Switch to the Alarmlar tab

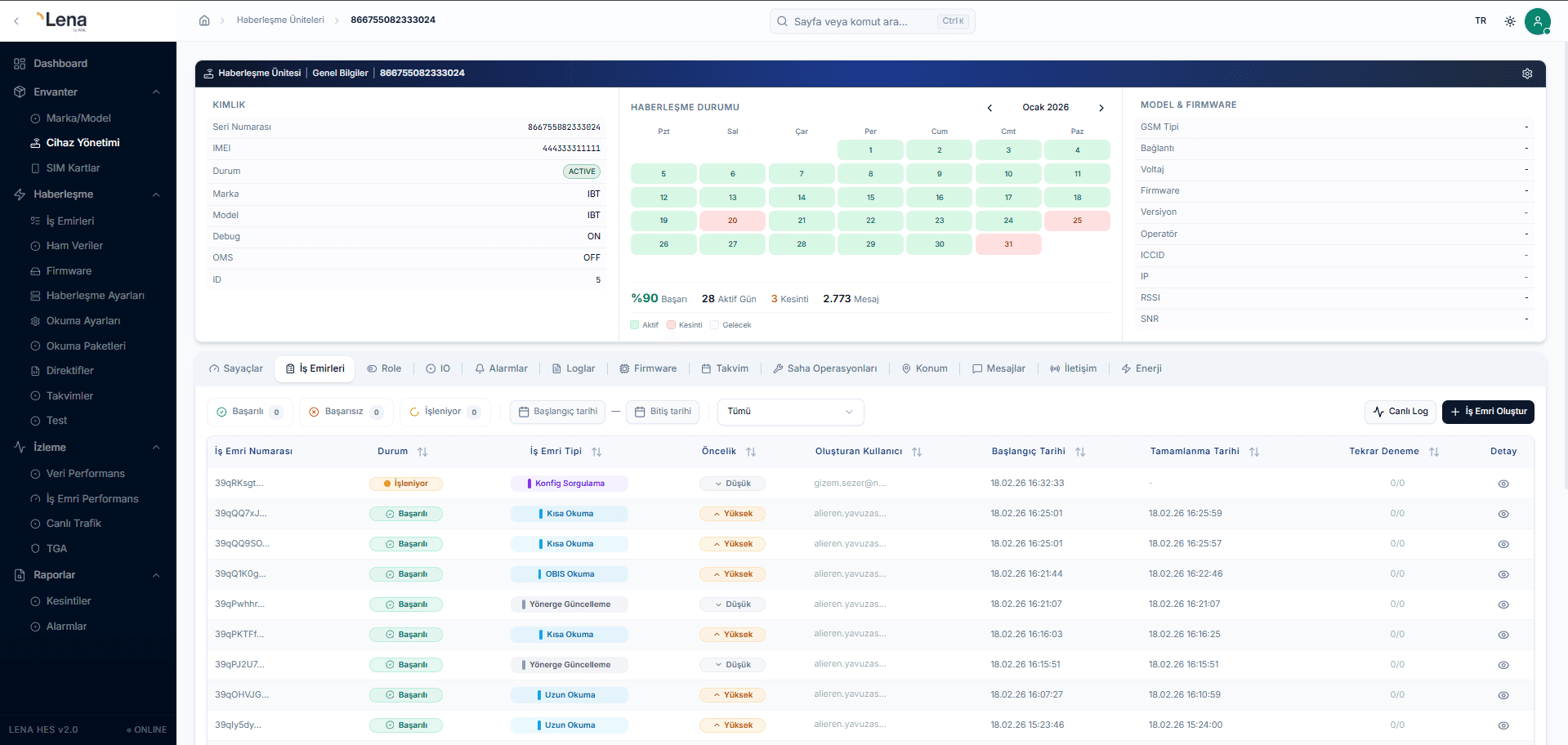[501, 368]
